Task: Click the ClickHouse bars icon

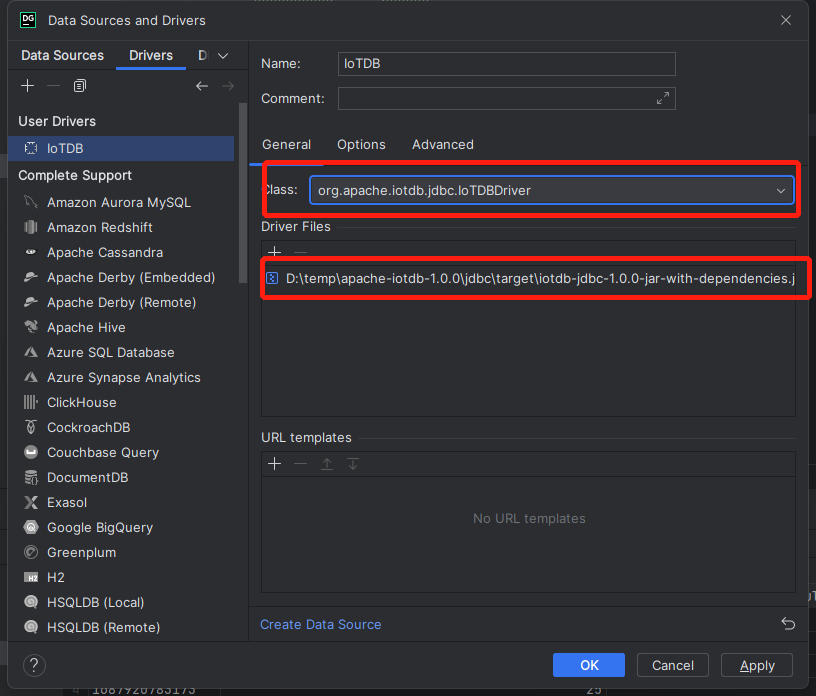Action: (31, 402)
